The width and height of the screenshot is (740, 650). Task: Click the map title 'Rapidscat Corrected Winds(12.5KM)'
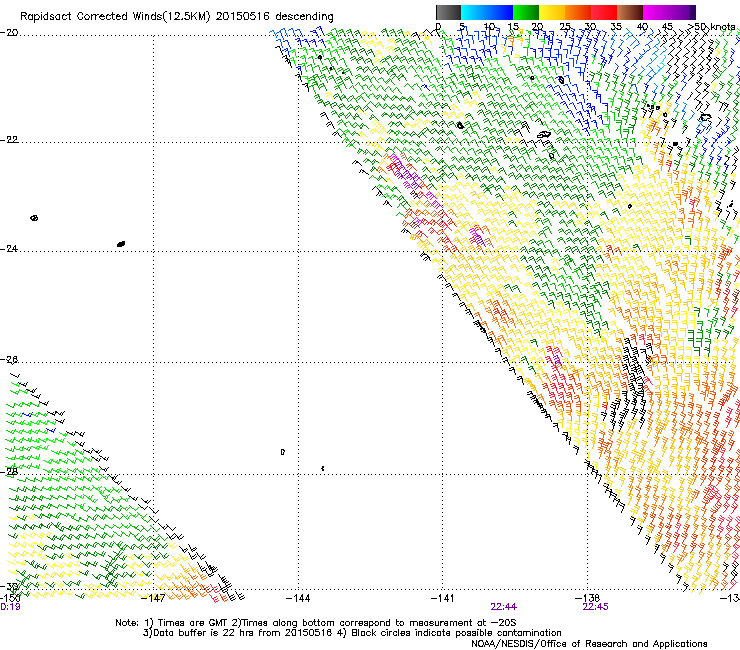point(115,17)
